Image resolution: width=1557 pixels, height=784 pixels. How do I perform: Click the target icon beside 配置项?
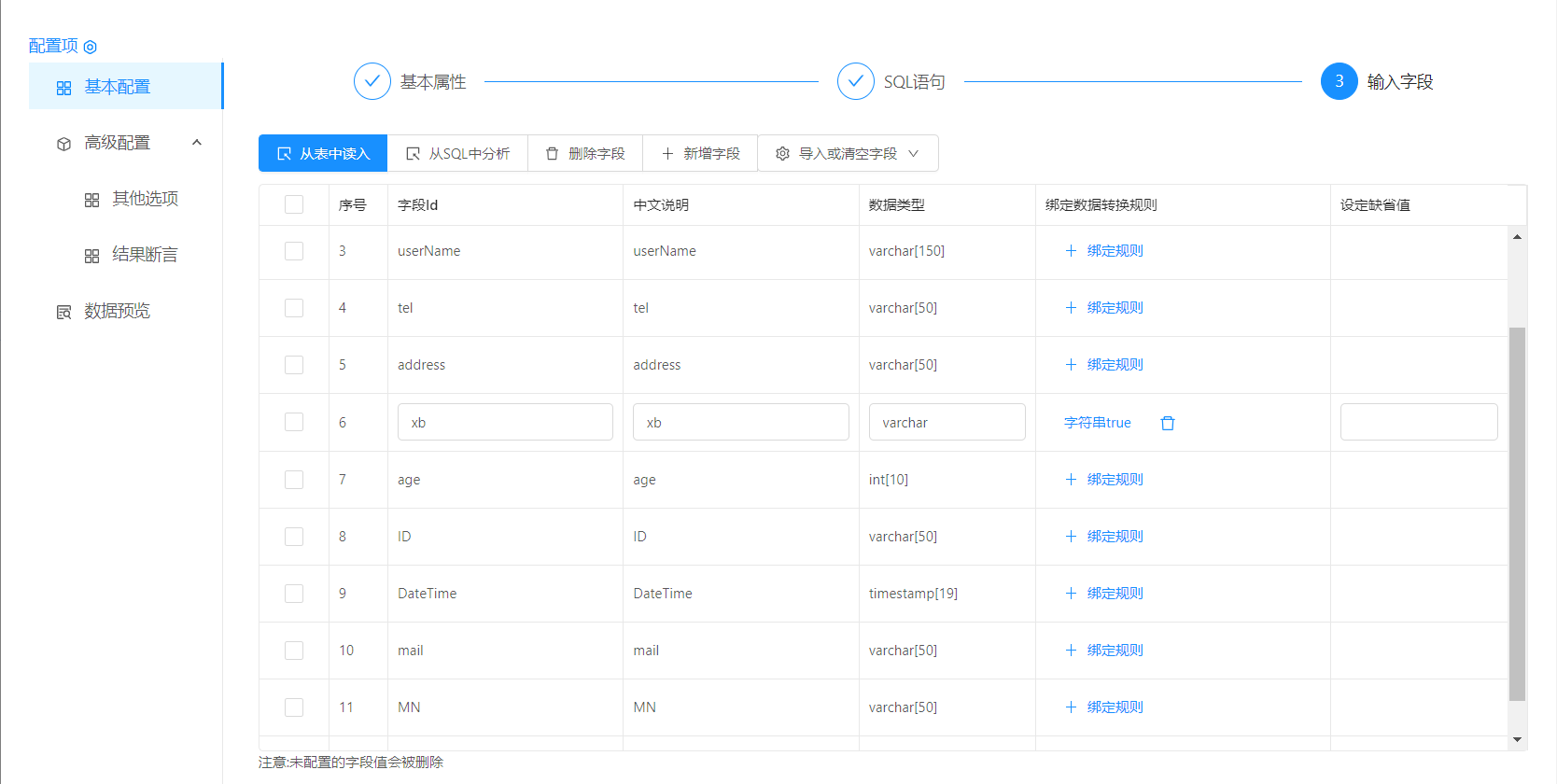(x=91, y=47)
